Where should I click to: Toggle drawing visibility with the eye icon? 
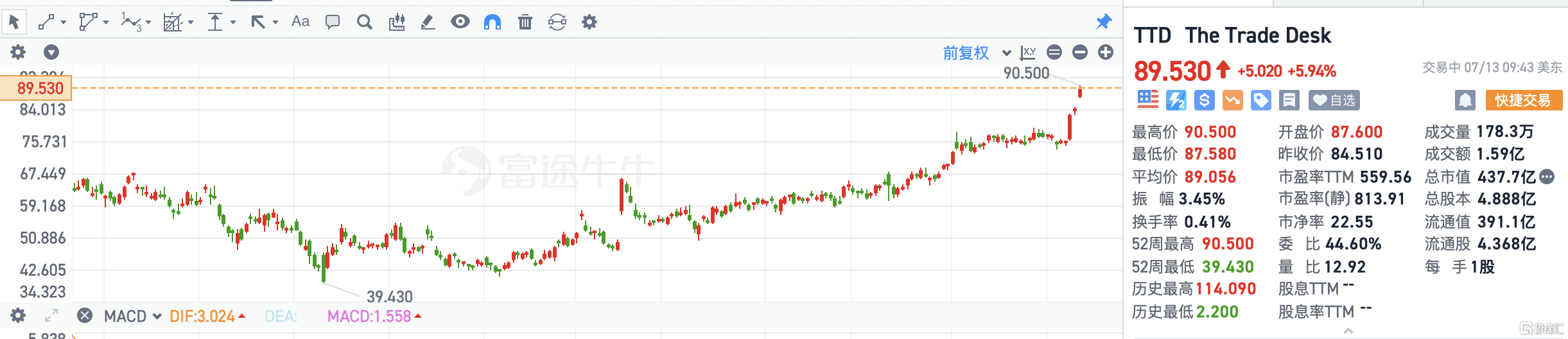[460, 22]
